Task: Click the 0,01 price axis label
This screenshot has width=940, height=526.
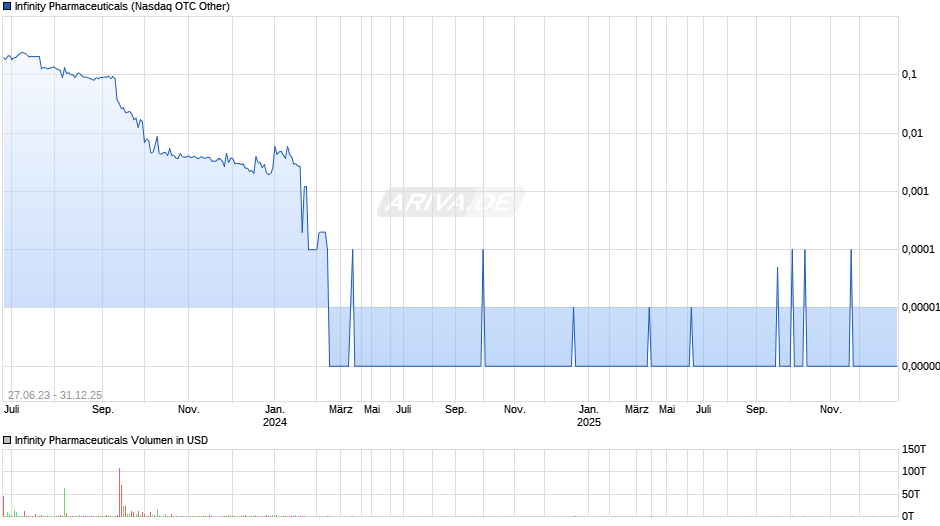Action: [x=912, y=133]
